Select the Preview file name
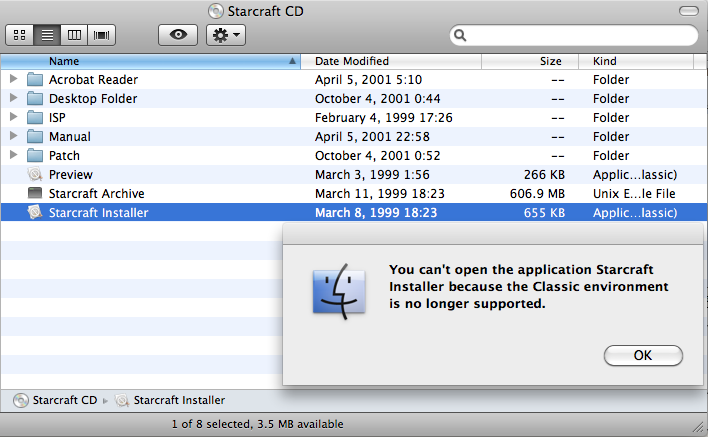The width and height of the screenshot is (708, 437). click(x=70, y=174)
